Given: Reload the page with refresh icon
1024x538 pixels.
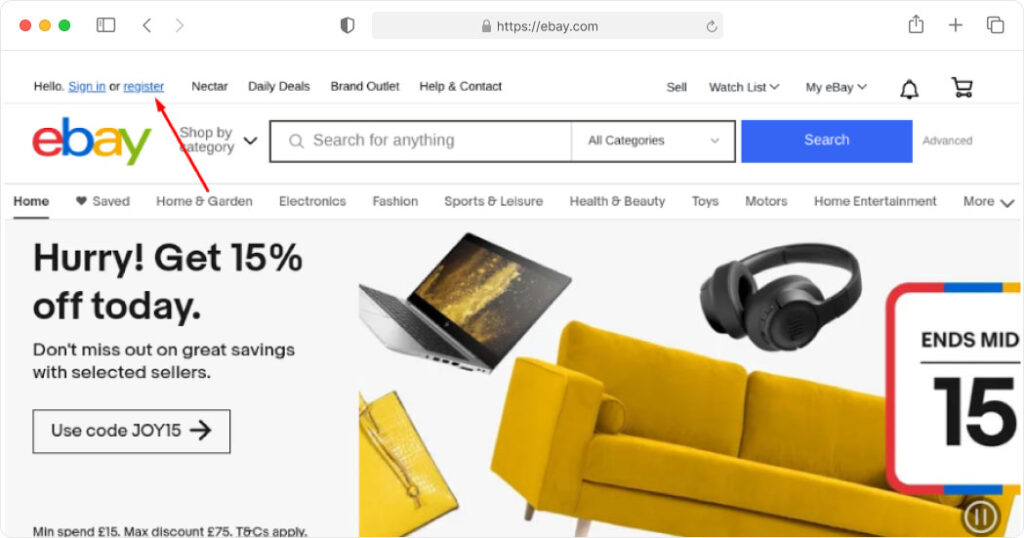Looking at the screenshot, I should [711, 26].
